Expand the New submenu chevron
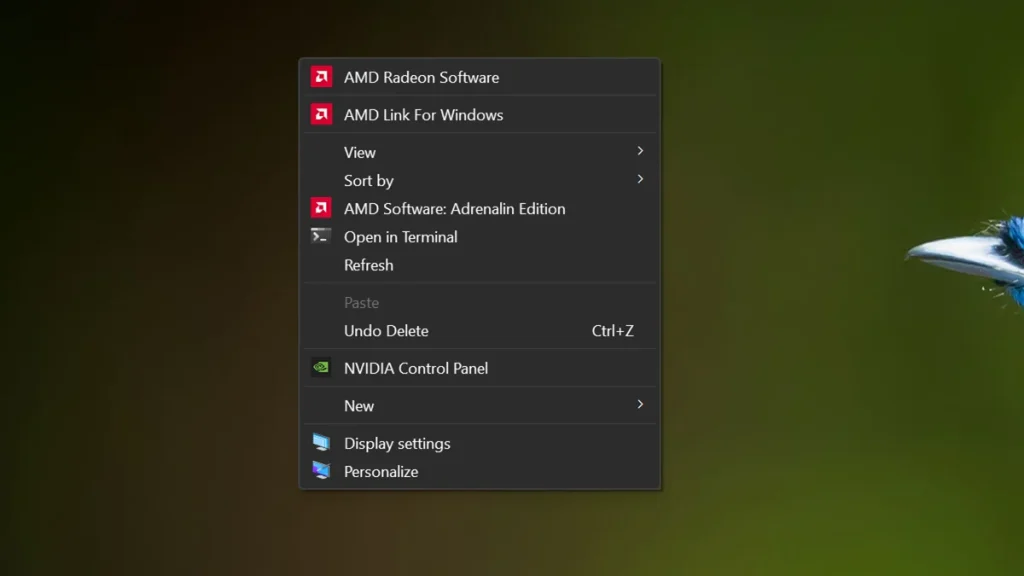Viewport: 1024px width, 576px height. pos(640,405)
